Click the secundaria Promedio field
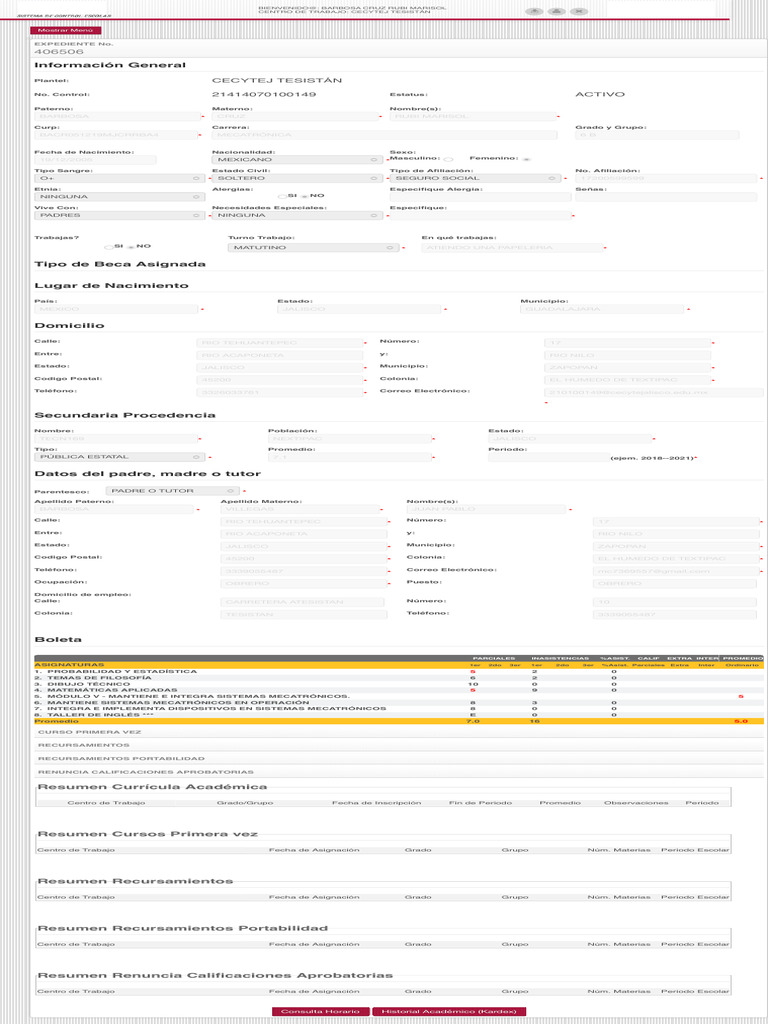This screenshot has width=768, height=1024. click(x=349, y=457)
